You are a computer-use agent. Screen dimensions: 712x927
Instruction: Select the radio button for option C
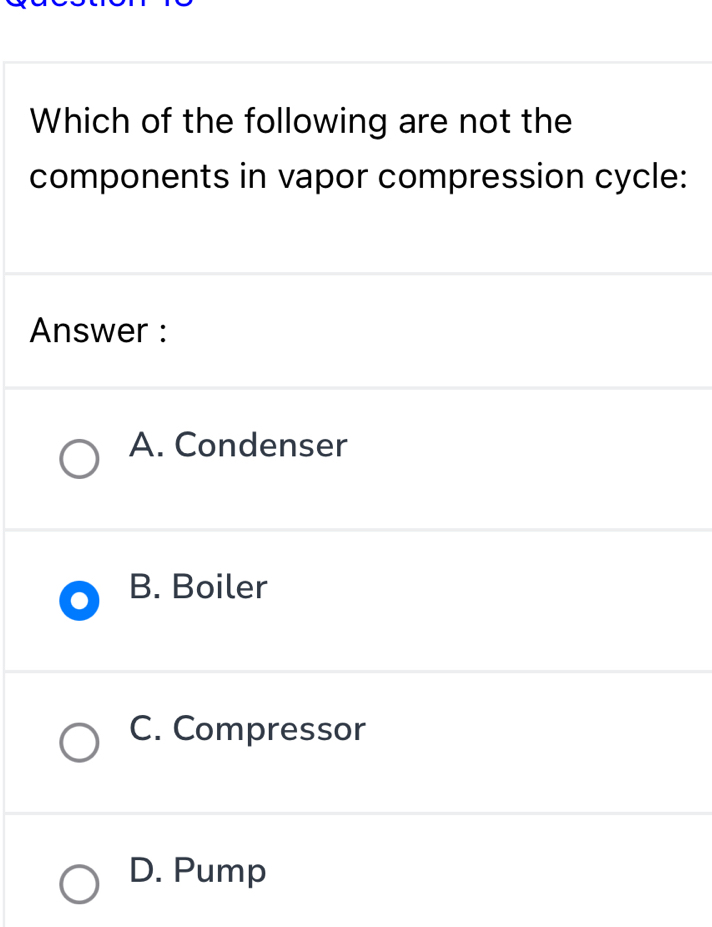pyautogui.click(x=79, y=743)
